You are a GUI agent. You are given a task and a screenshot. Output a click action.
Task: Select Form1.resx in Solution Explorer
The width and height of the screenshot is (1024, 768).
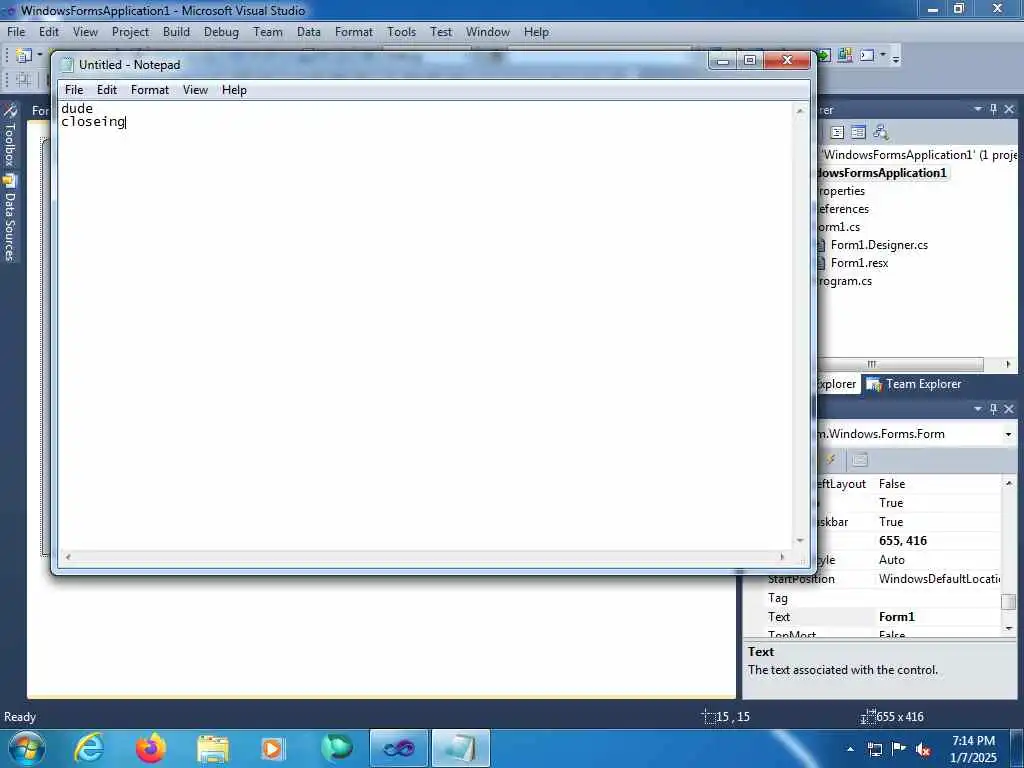[859, 263]
